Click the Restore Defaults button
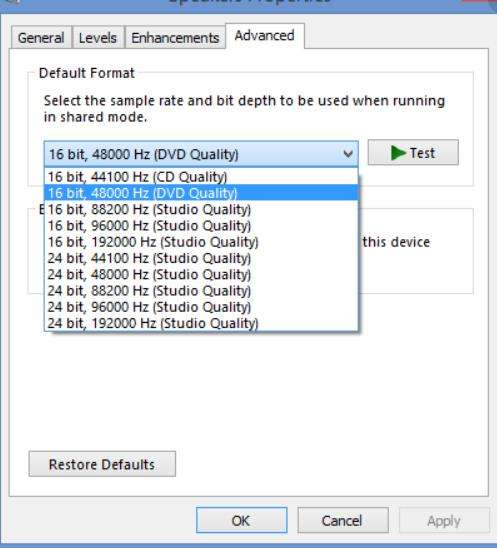This screenshot has height=548, width=497. pyautogui.click(x=102, y=464)
